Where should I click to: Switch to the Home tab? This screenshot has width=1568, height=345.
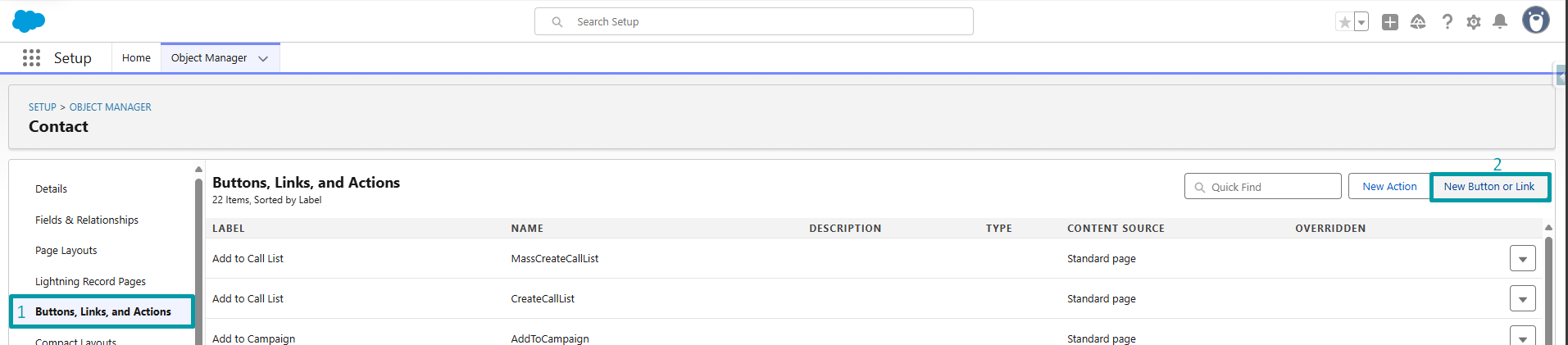pos(136,58)
